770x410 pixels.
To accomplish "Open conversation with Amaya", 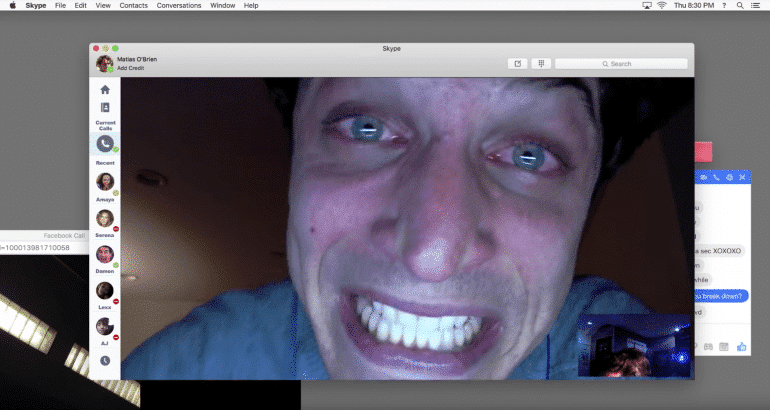I will (105, 182).
